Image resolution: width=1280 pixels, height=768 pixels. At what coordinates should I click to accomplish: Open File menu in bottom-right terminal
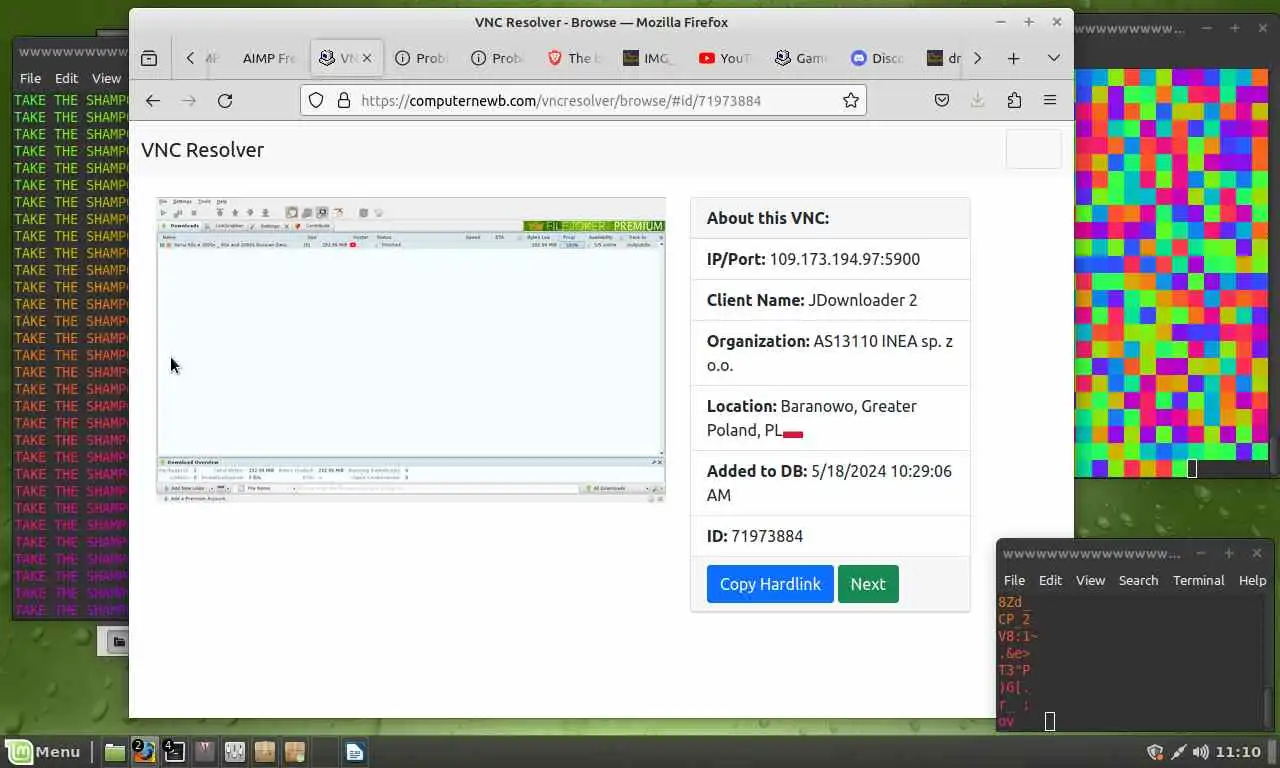click(x=1014, y=580)
